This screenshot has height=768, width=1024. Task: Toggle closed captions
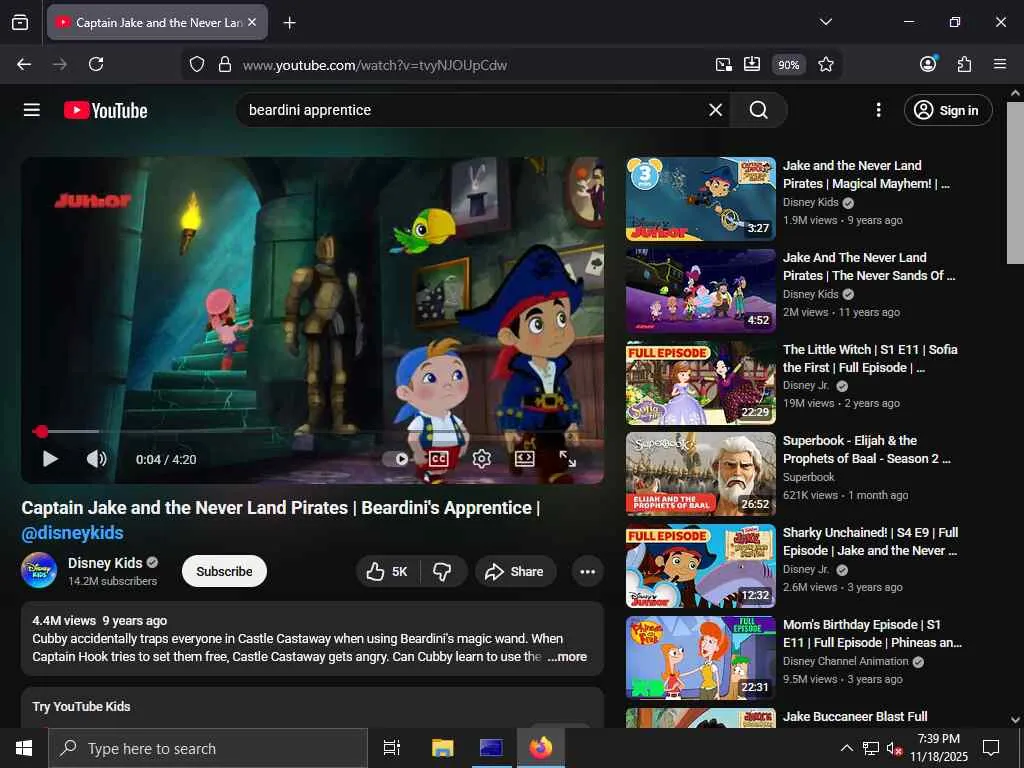[x=438, y=459]
